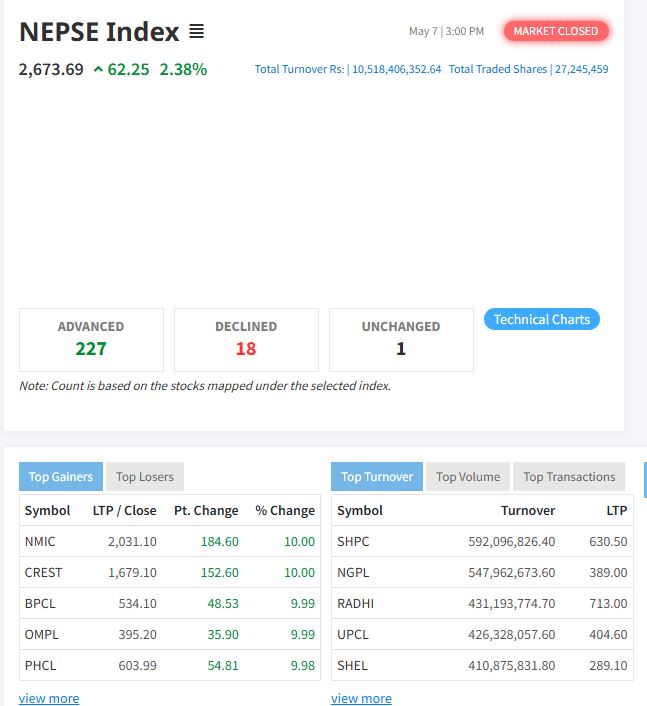Click SHPC turnover 592,096,826.40

point(511,541)
